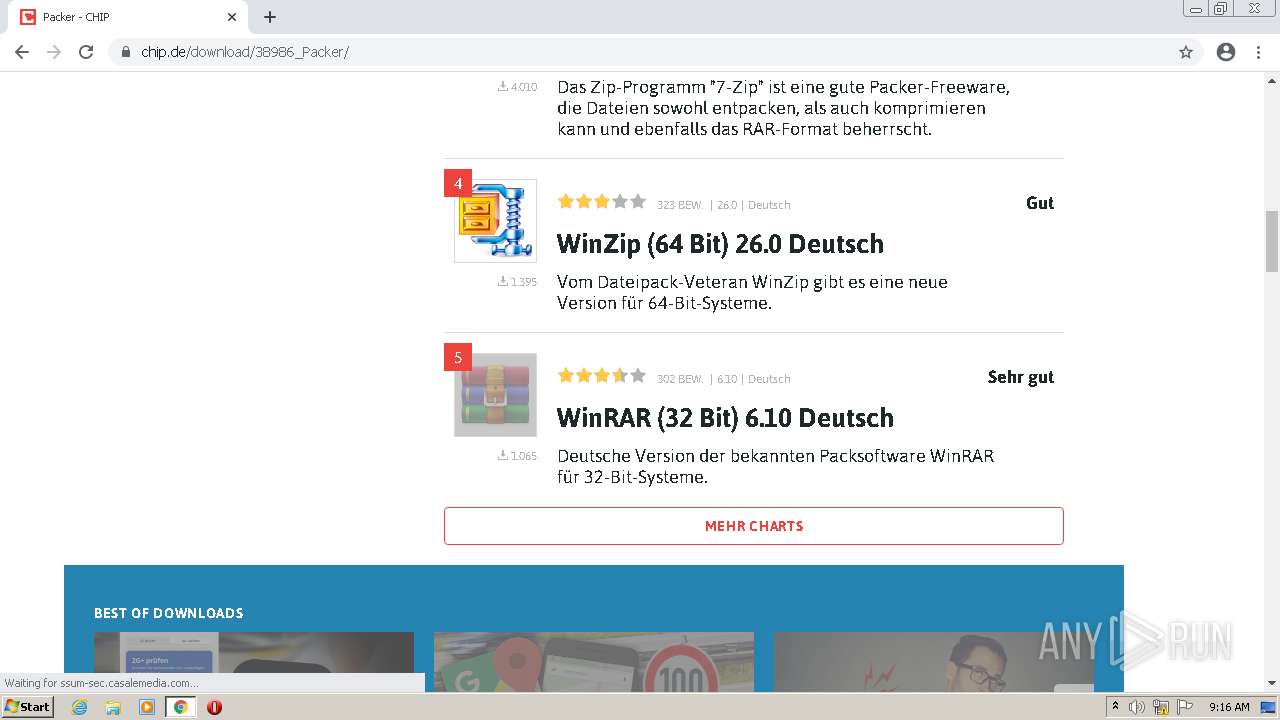The width and height of the screenshot is (1280, 720).
Task: Open the man with glasses thumbnail
Action: 934,661
